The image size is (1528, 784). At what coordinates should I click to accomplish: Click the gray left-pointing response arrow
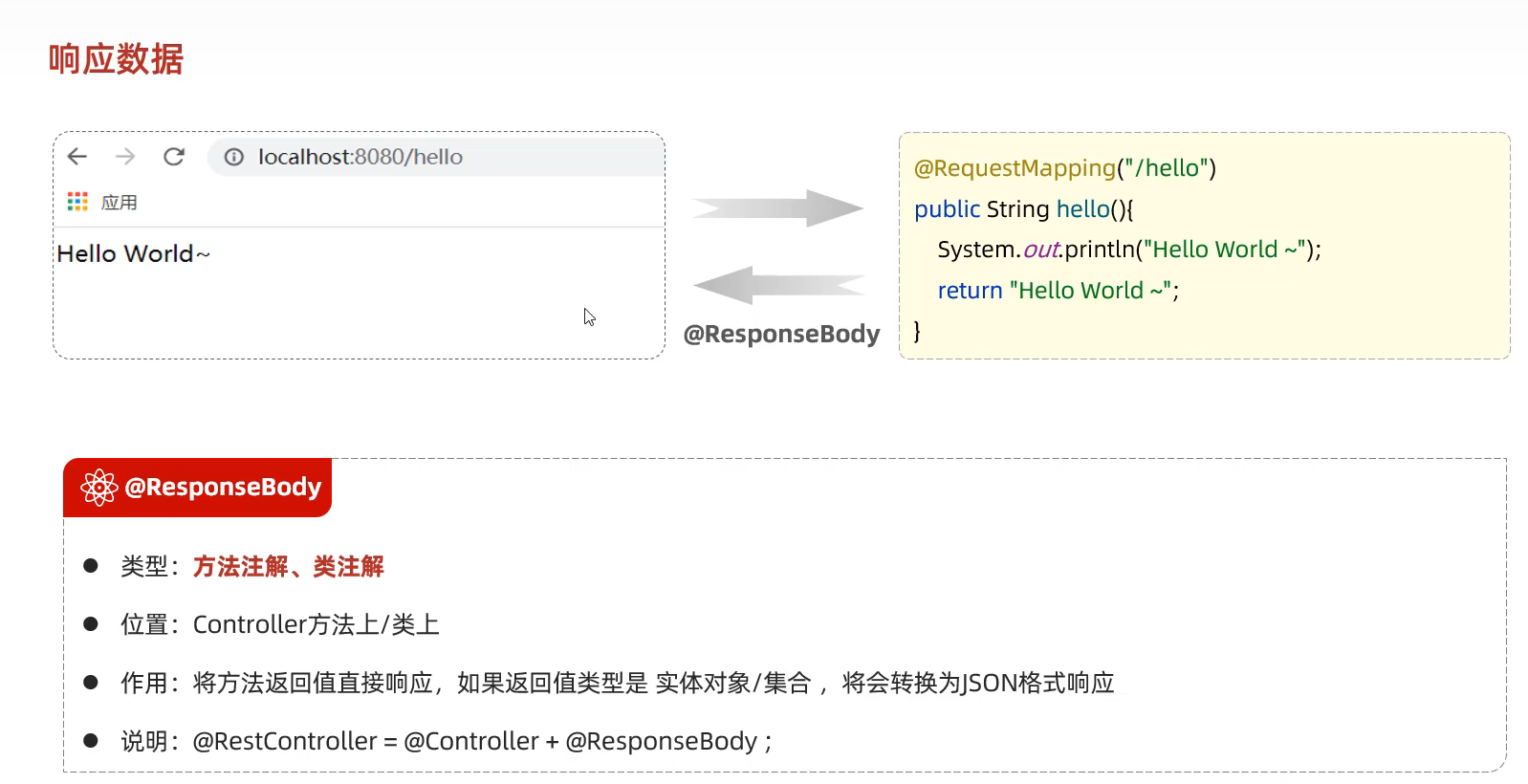coord(777,285)
